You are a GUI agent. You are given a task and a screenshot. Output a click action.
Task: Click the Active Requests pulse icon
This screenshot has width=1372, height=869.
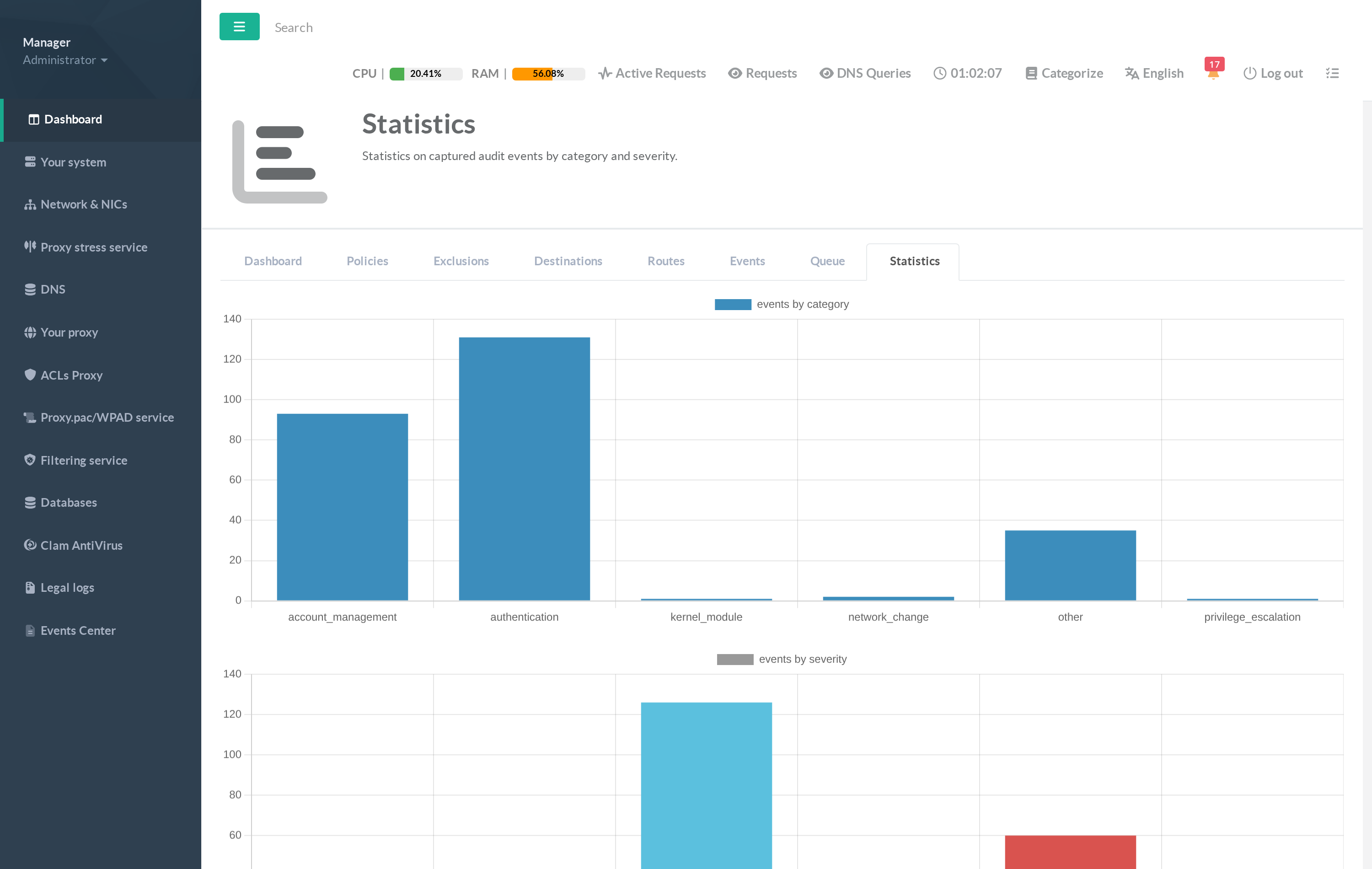click(605, 74)
